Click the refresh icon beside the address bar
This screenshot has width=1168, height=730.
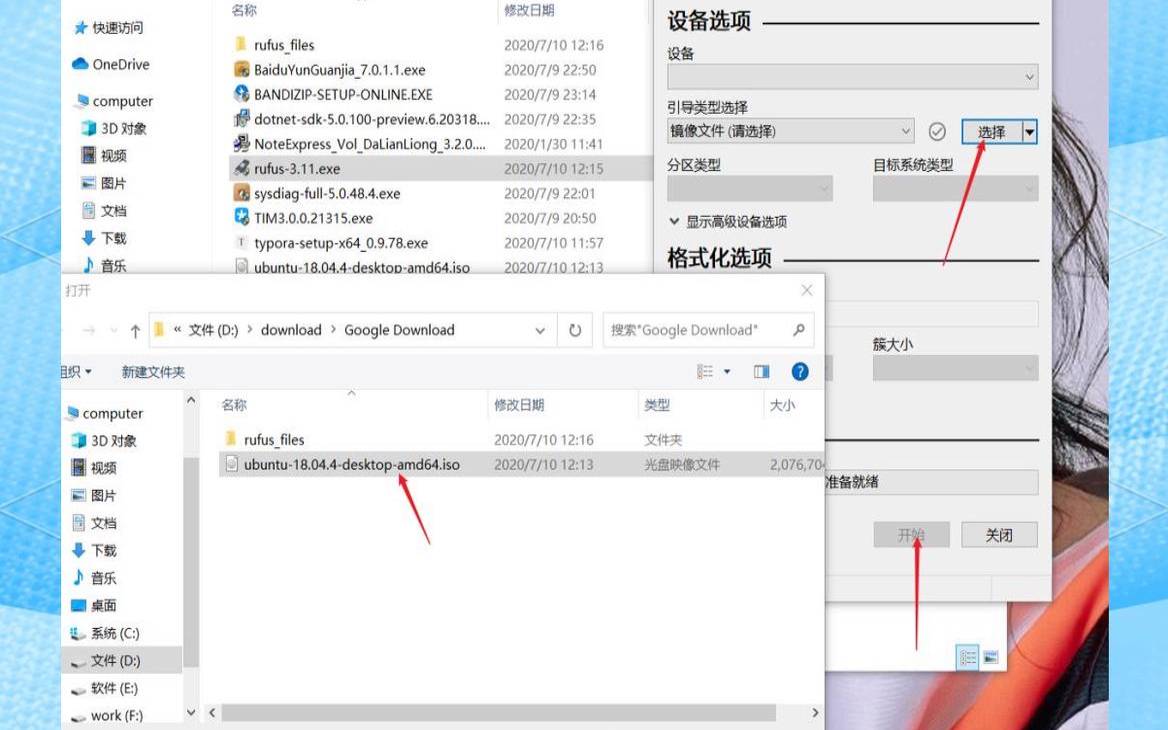click(x=576, y=330)
